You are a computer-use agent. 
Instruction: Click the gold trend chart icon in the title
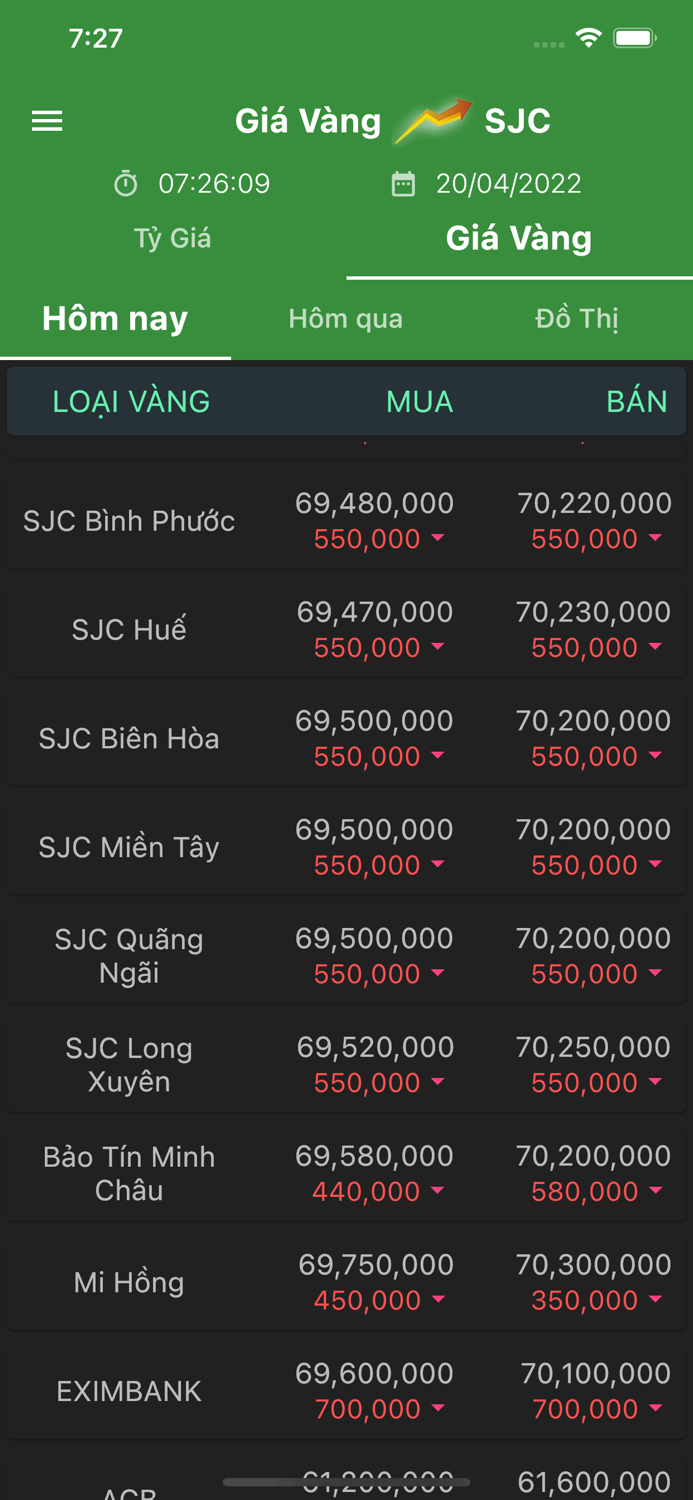[430, 118]
